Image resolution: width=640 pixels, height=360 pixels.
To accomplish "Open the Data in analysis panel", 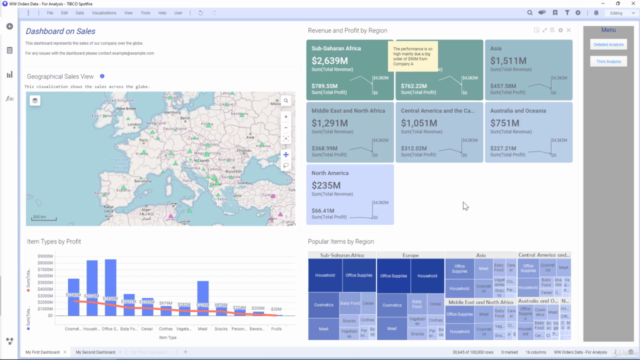I will 9,50.
